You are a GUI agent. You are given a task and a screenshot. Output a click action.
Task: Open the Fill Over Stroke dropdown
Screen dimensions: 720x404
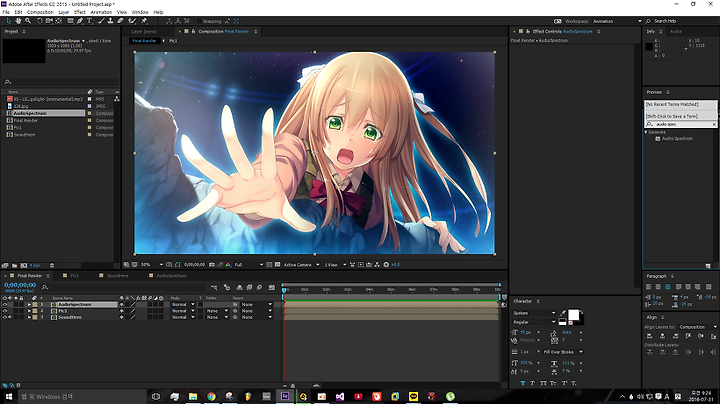click(x=563, y=352)
